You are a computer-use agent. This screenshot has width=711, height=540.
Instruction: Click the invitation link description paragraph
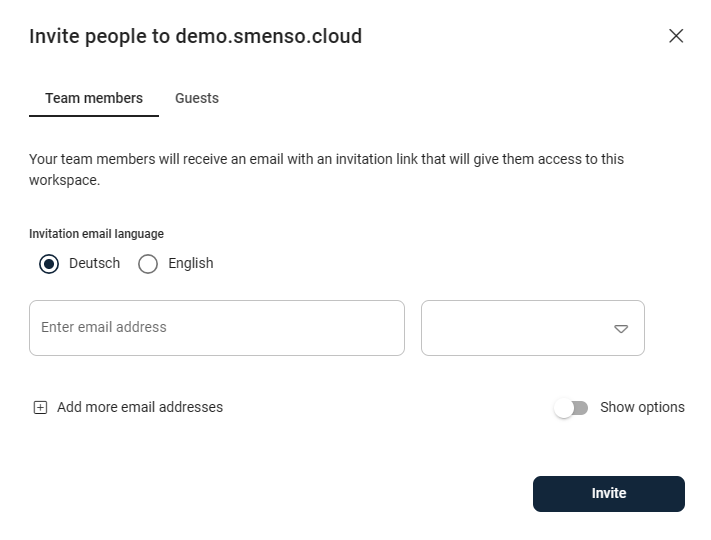click(x=326, y=170)
